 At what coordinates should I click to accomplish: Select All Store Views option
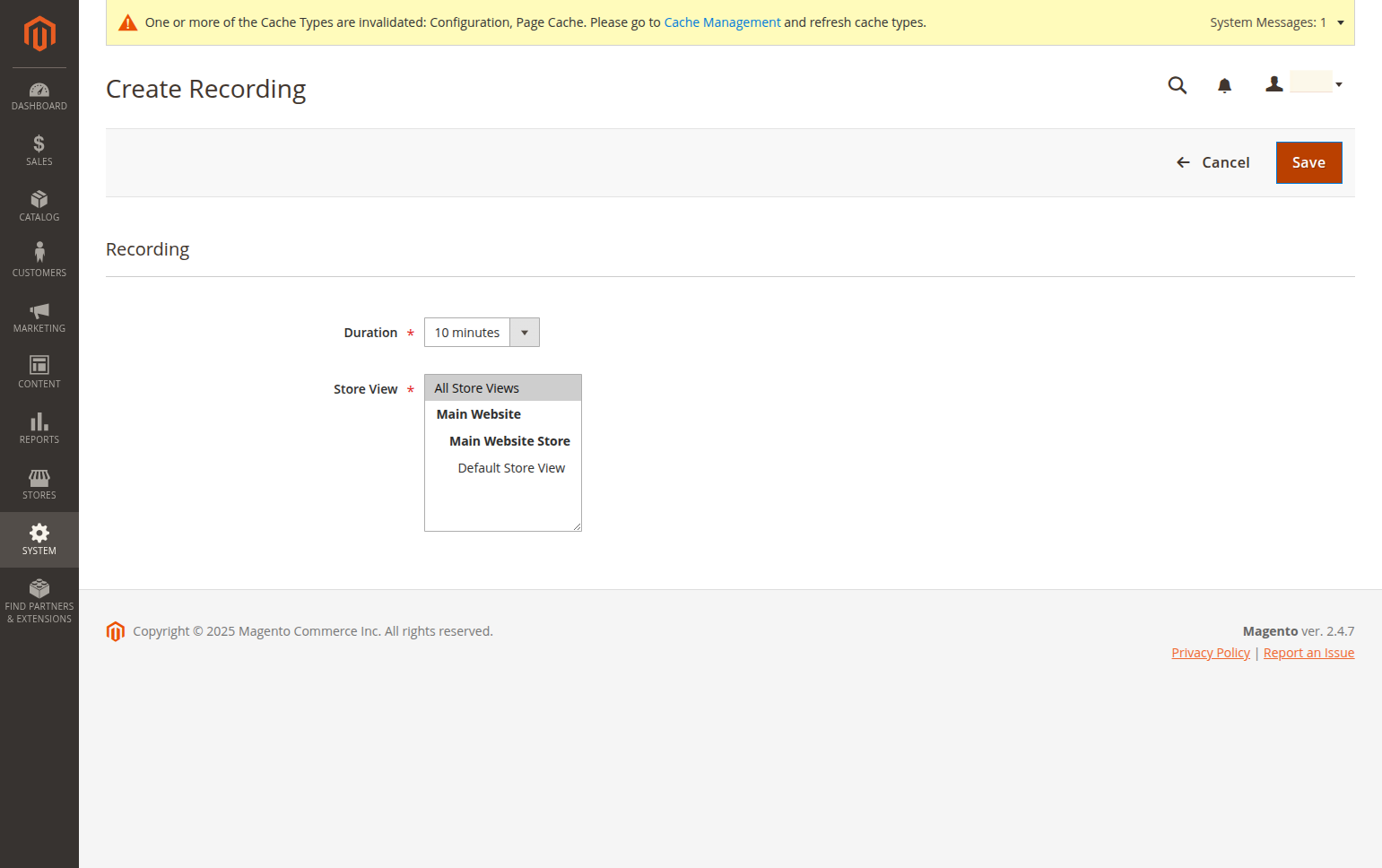pyautogui.click(x=503, y=388)
